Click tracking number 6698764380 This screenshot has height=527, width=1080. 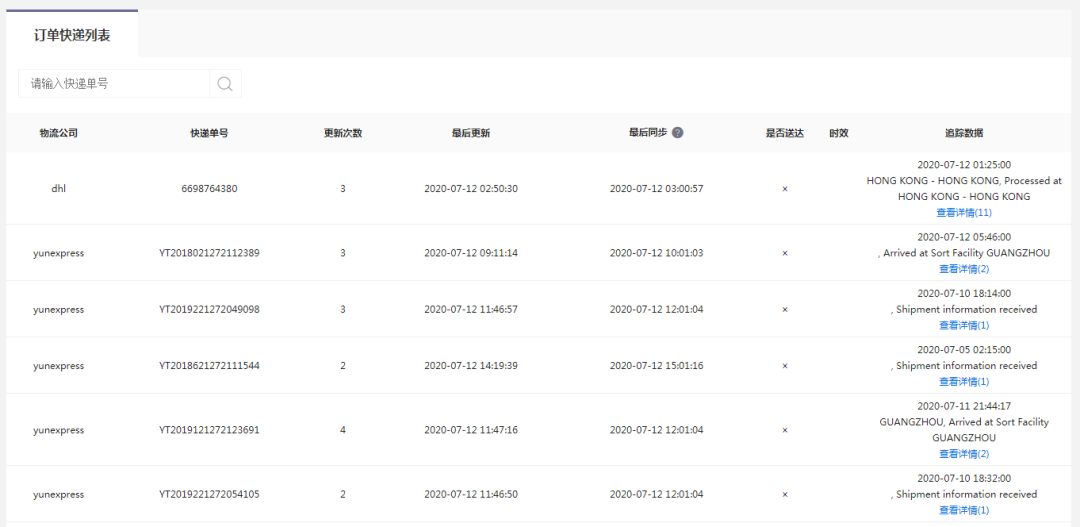tap(209, 189)
